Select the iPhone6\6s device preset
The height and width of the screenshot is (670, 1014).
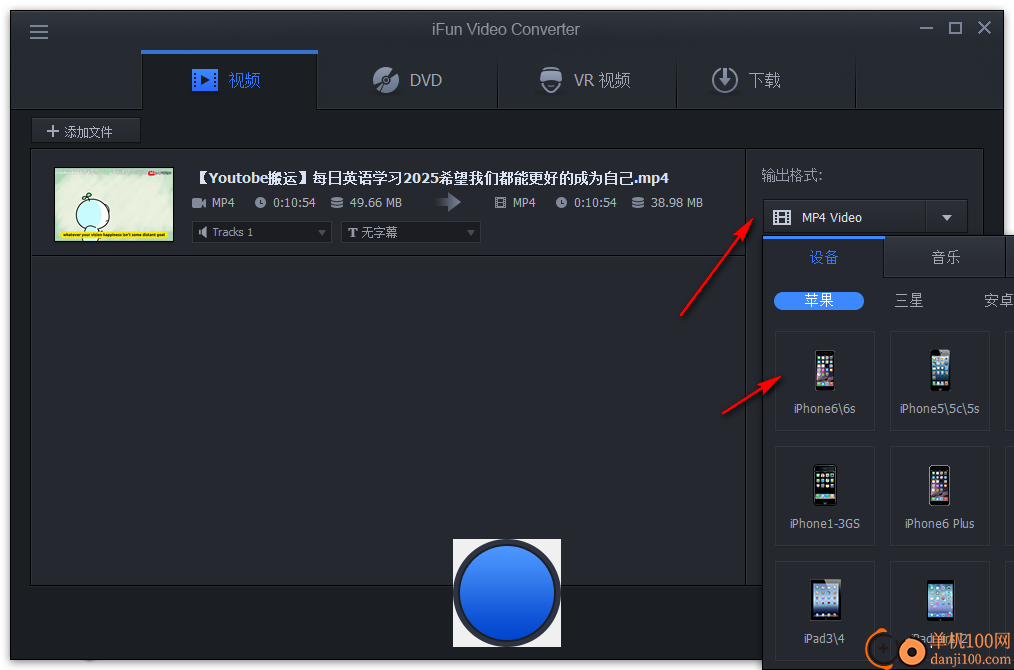[825, 381]
